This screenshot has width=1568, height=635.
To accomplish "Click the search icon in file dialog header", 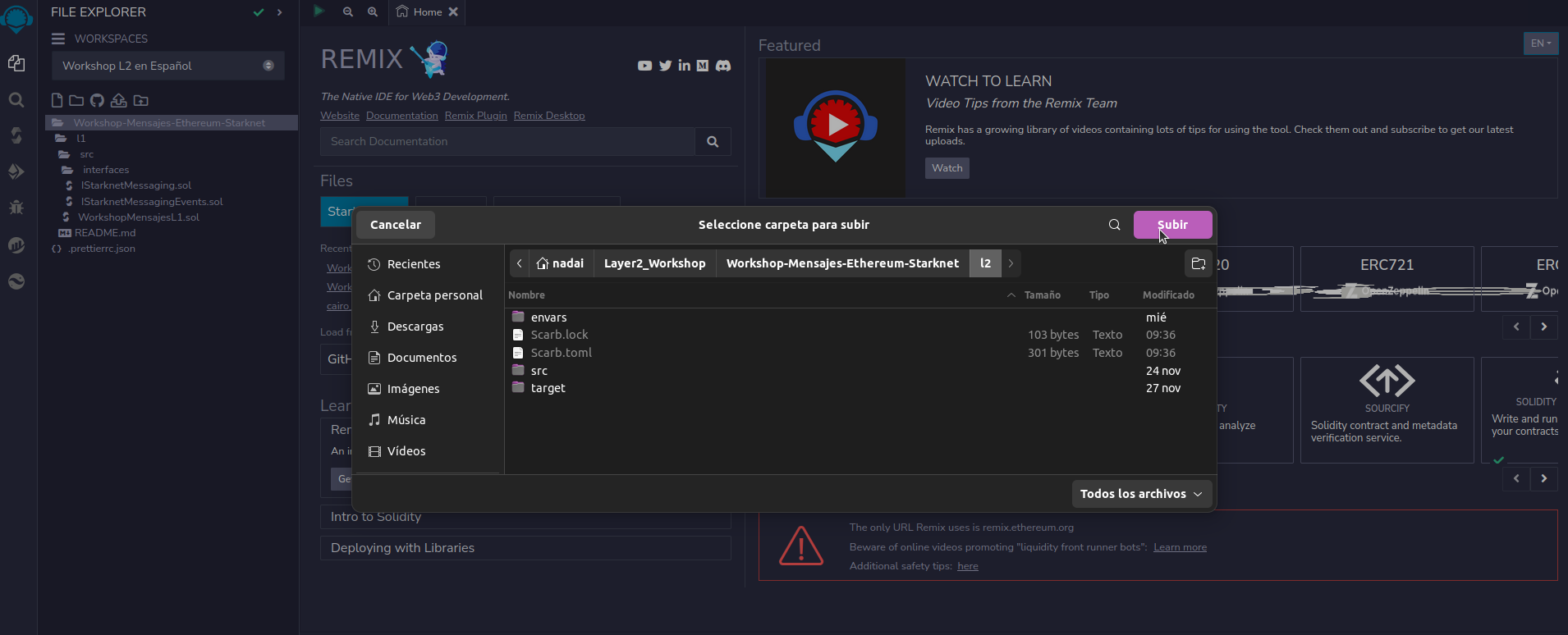I will (1114, 225).
